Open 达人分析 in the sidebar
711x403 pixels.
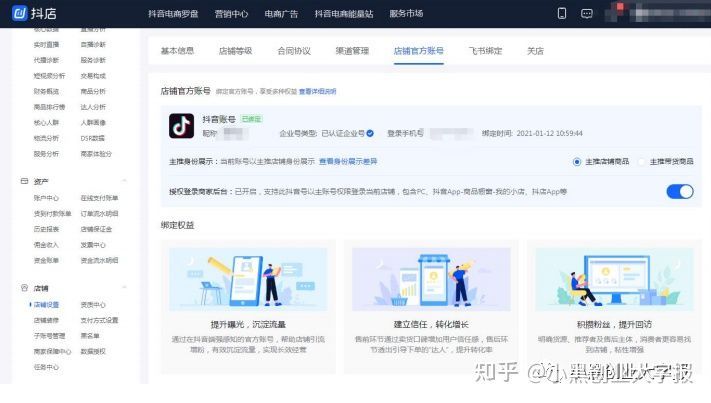tap(93, 107)
